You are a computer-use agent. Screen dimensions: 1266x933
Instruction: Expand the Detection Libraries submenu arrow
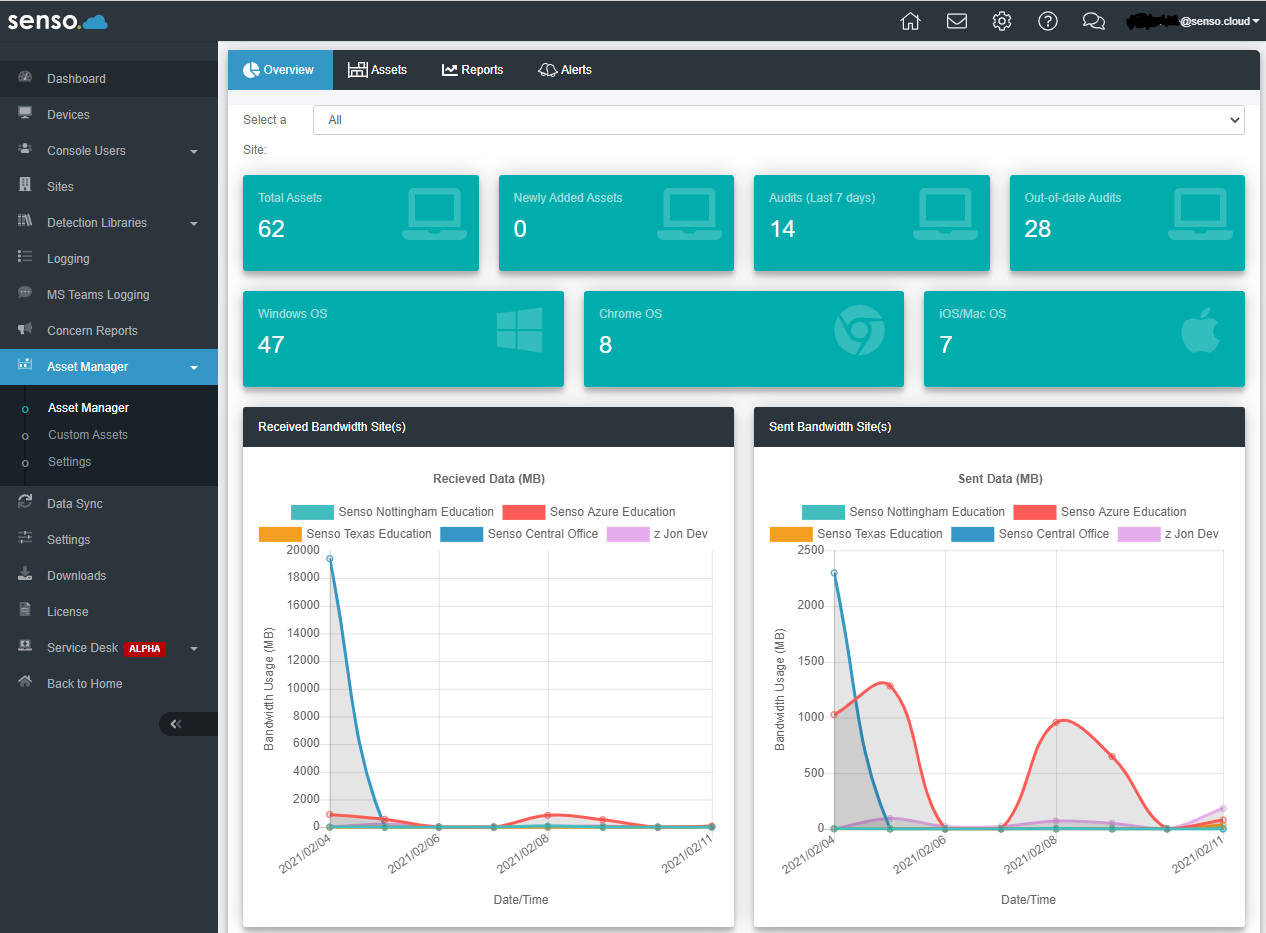[194, 224]
